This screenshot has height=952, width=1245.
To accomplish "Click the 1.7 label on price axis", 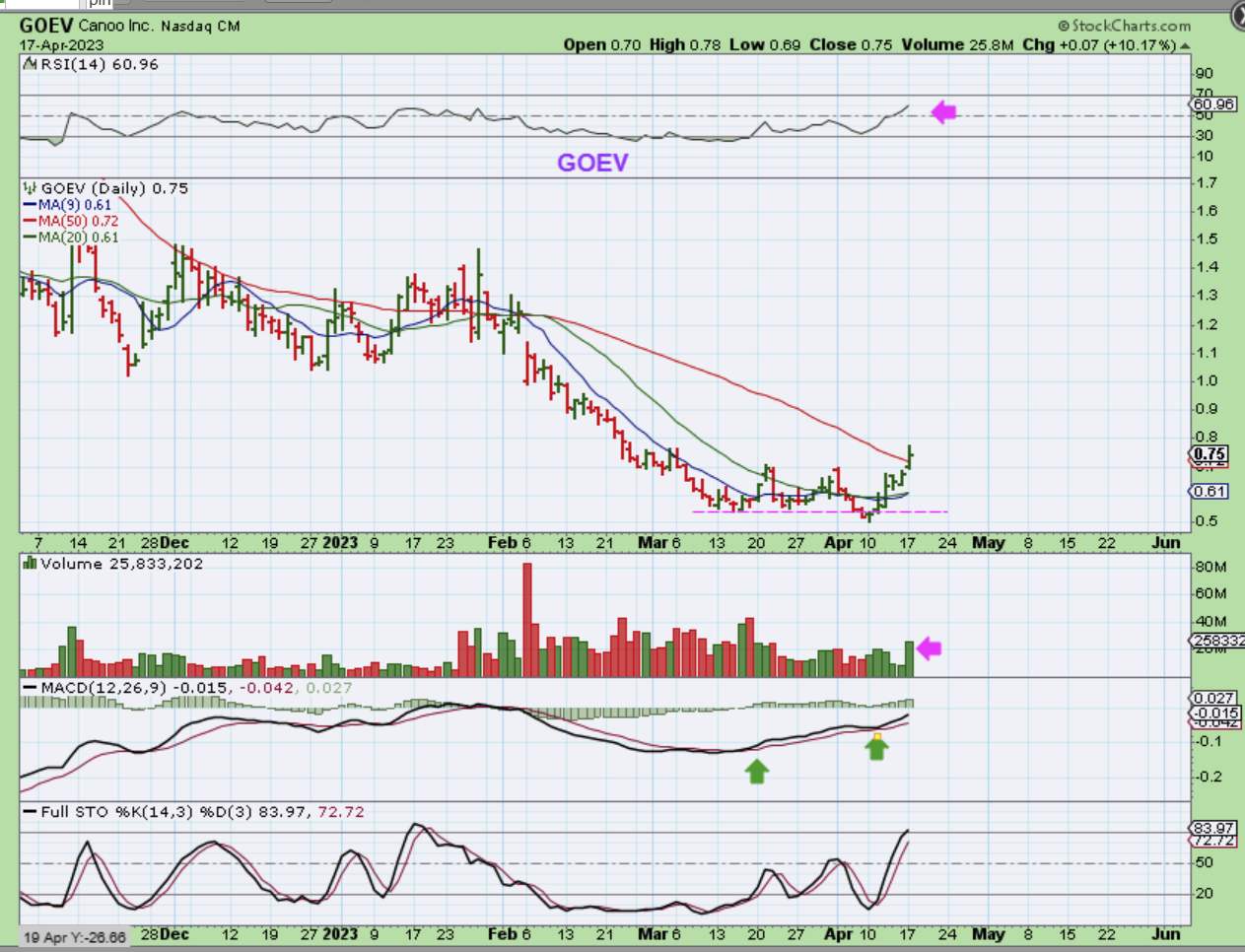I will pyautogui.click(x=1207, y=182).
